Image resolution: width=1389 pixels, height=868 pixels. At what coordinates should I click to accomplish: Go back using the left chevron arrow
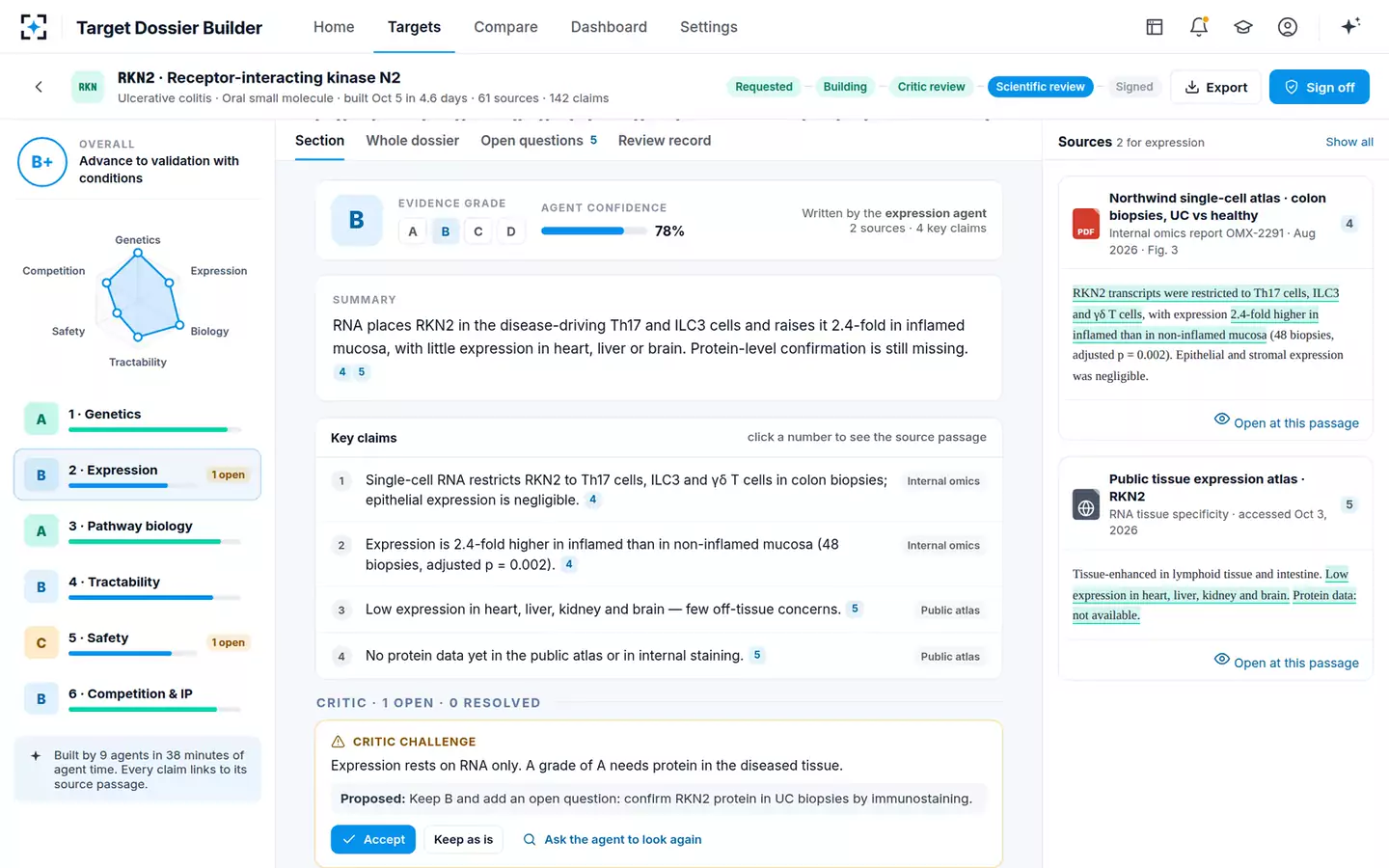point(39,87)
